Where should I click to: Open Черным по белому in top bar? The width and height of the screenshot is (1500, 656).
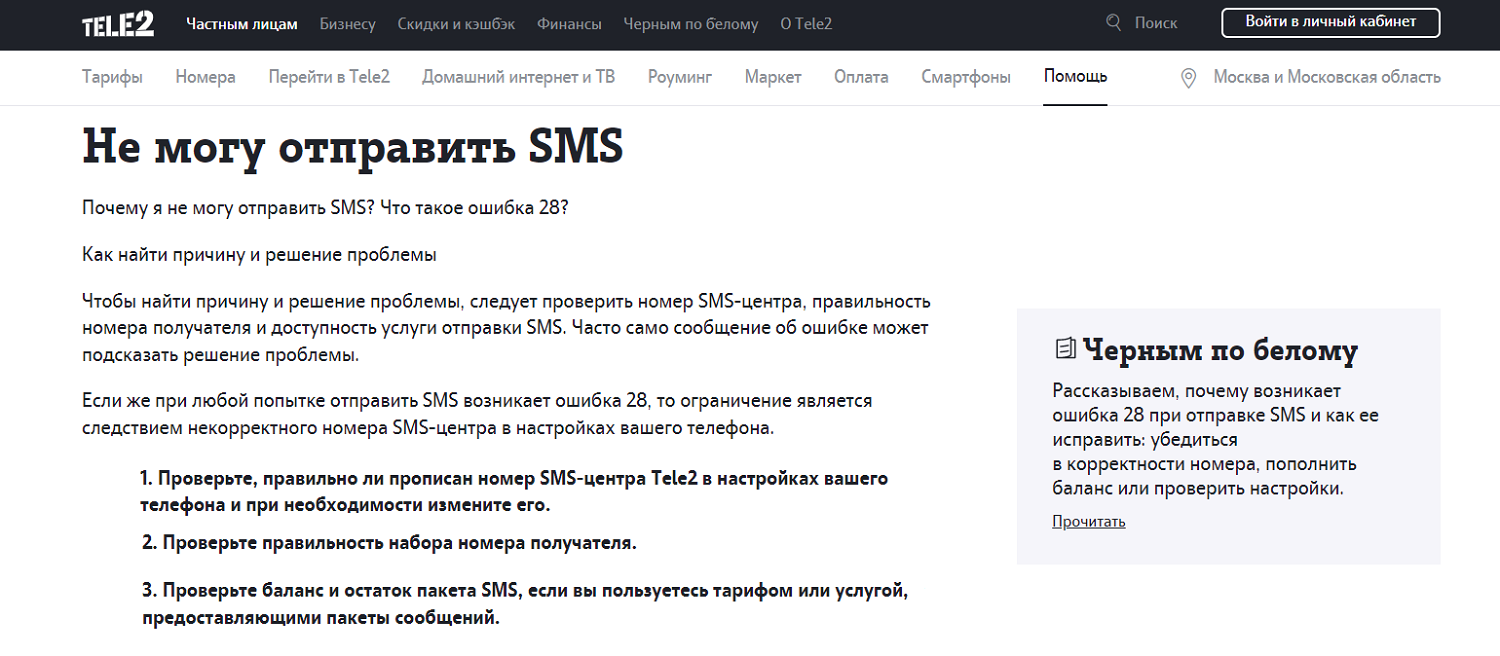(691, 23)
